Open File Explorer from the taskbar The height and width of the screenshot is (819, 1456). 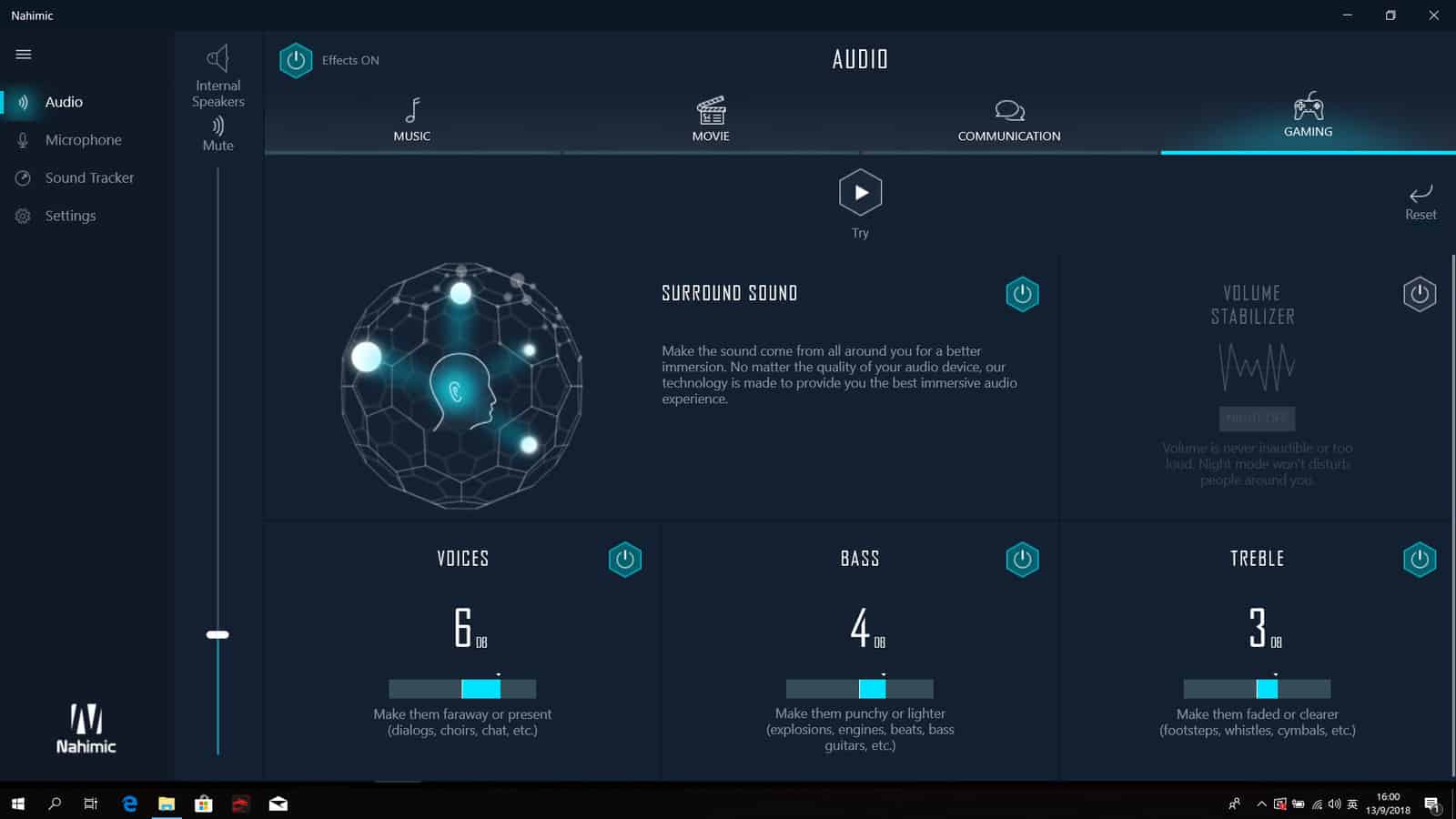coord(167,804)
